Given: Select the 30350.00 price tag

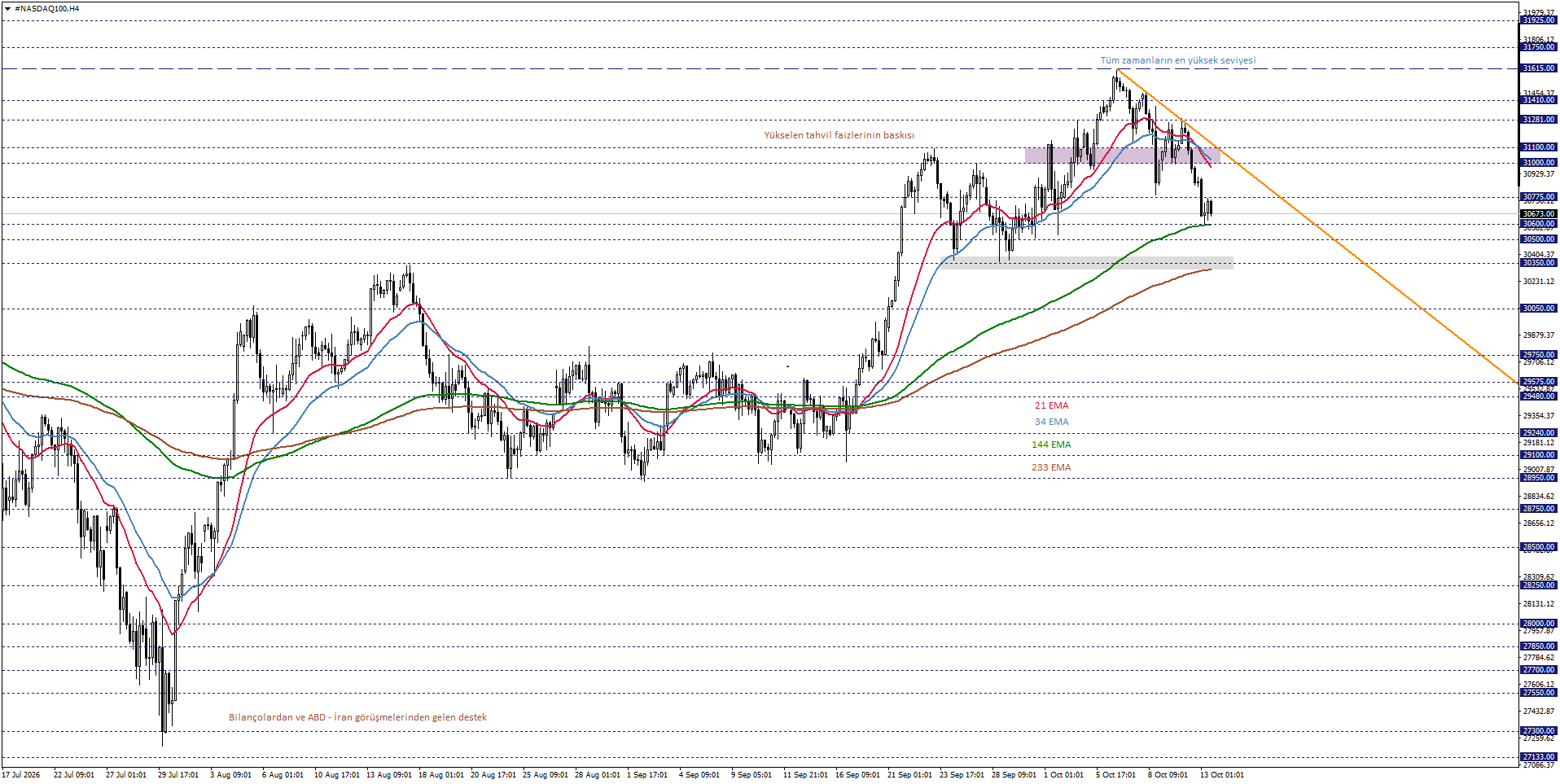Looking at the screenshot, I should pyautogui.click(x=1538, y=263).
